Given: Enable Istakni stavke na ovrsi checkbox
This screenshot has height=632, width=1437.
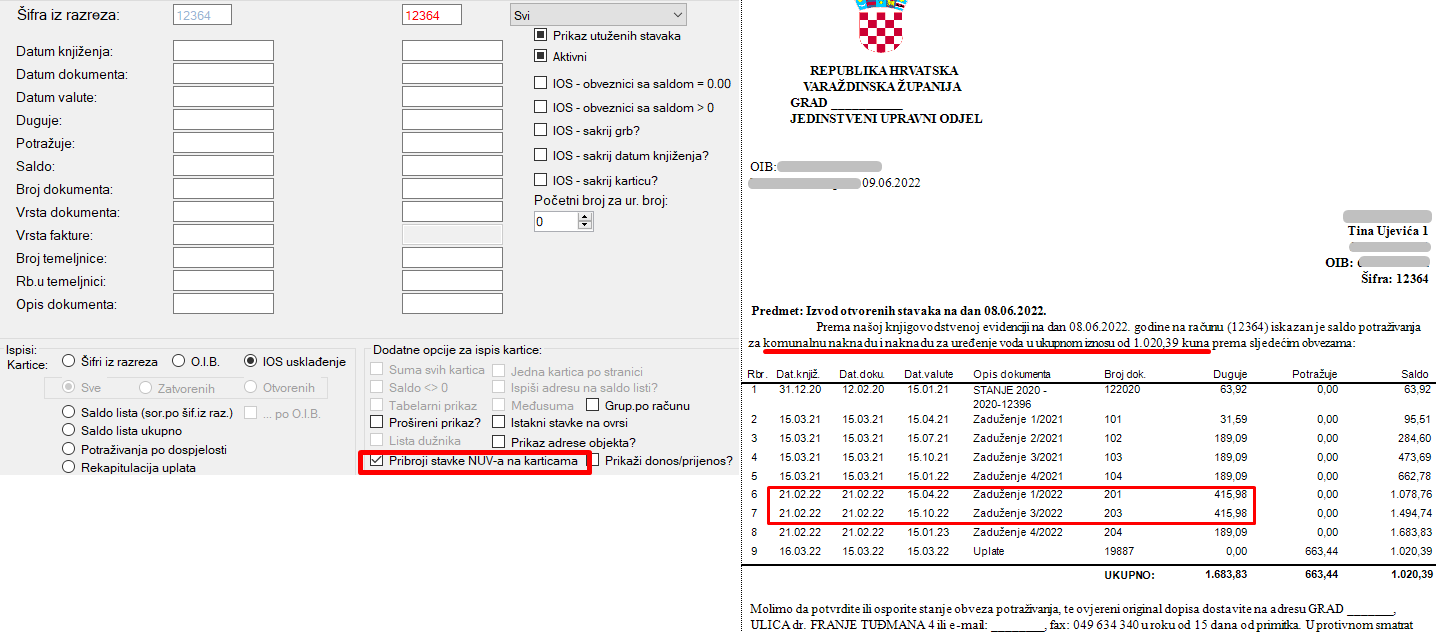Looking at the screenshot, I should [x=499, y=423].
